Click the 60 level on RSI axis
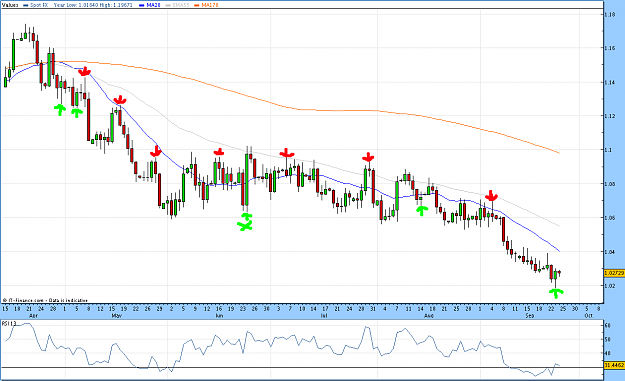The width and height of the screenshot is (625, 381). point(608,326)
